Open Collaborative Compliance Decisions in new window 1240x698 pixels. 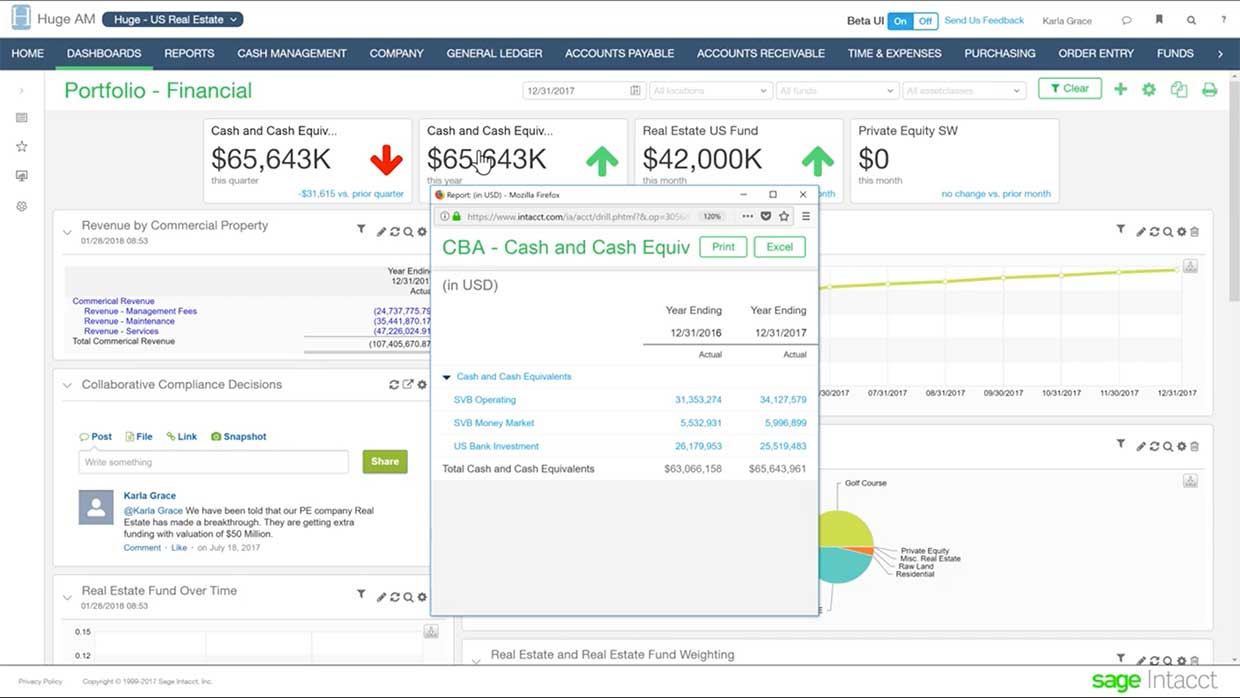coord(408,385)
